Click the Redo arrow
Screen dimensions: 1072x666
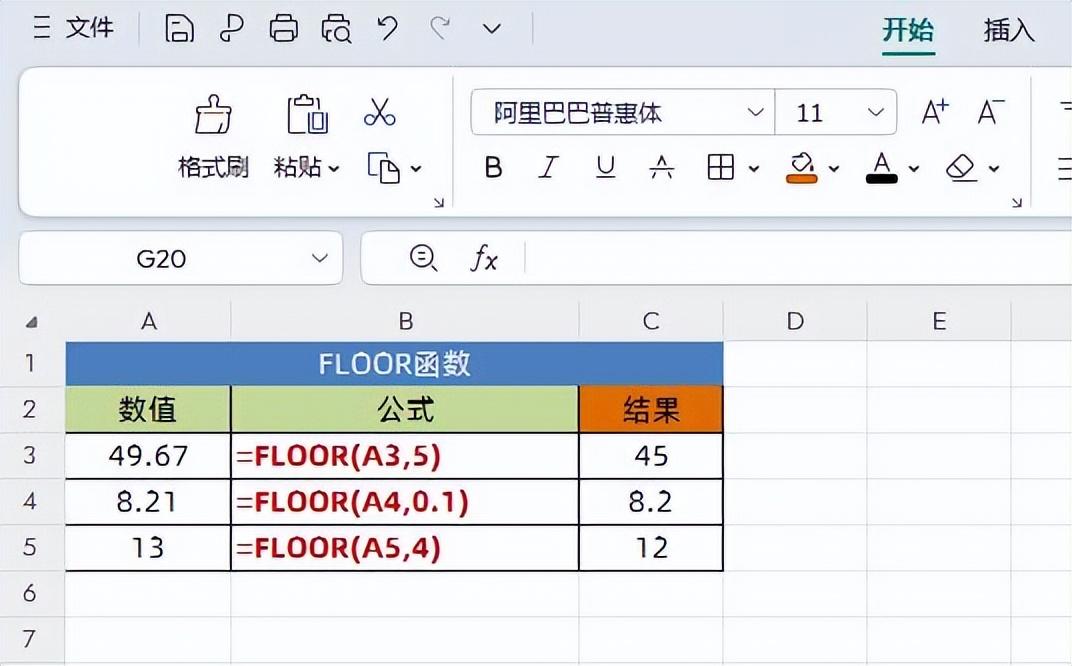pos(440,29)
